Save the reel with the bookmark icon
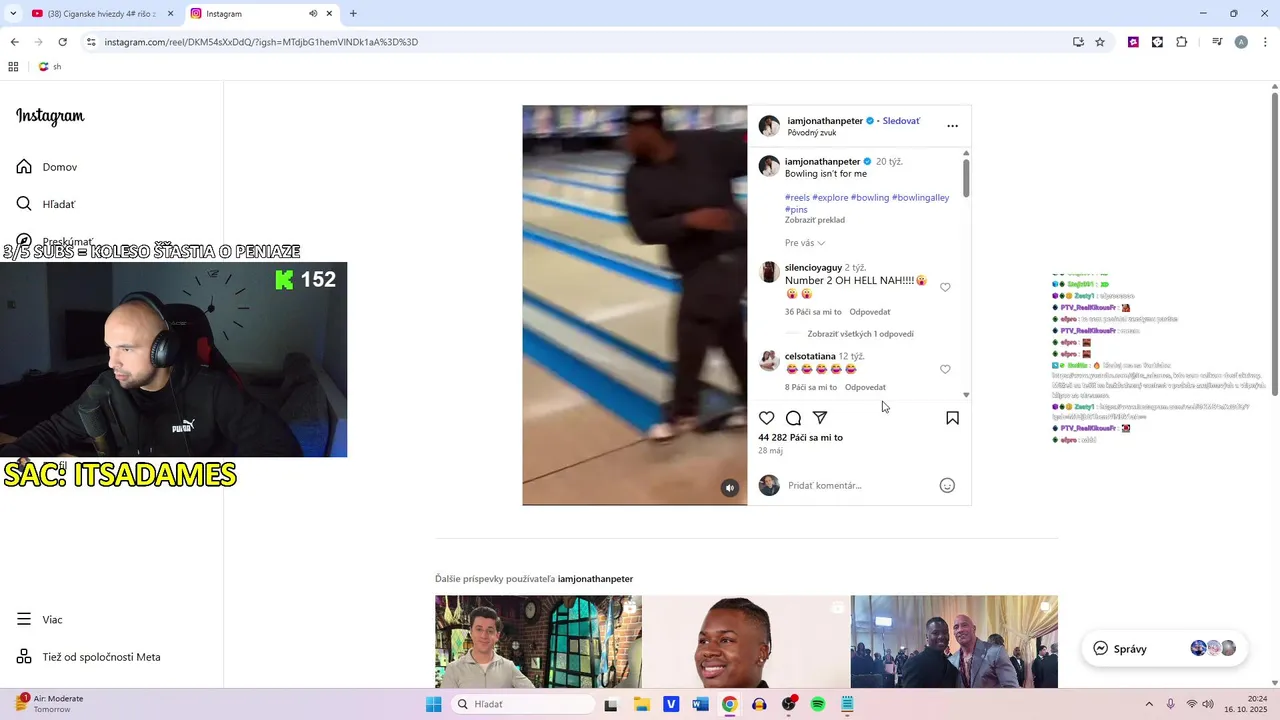Viewport: 1280px width, 720px height. (952, 418)
